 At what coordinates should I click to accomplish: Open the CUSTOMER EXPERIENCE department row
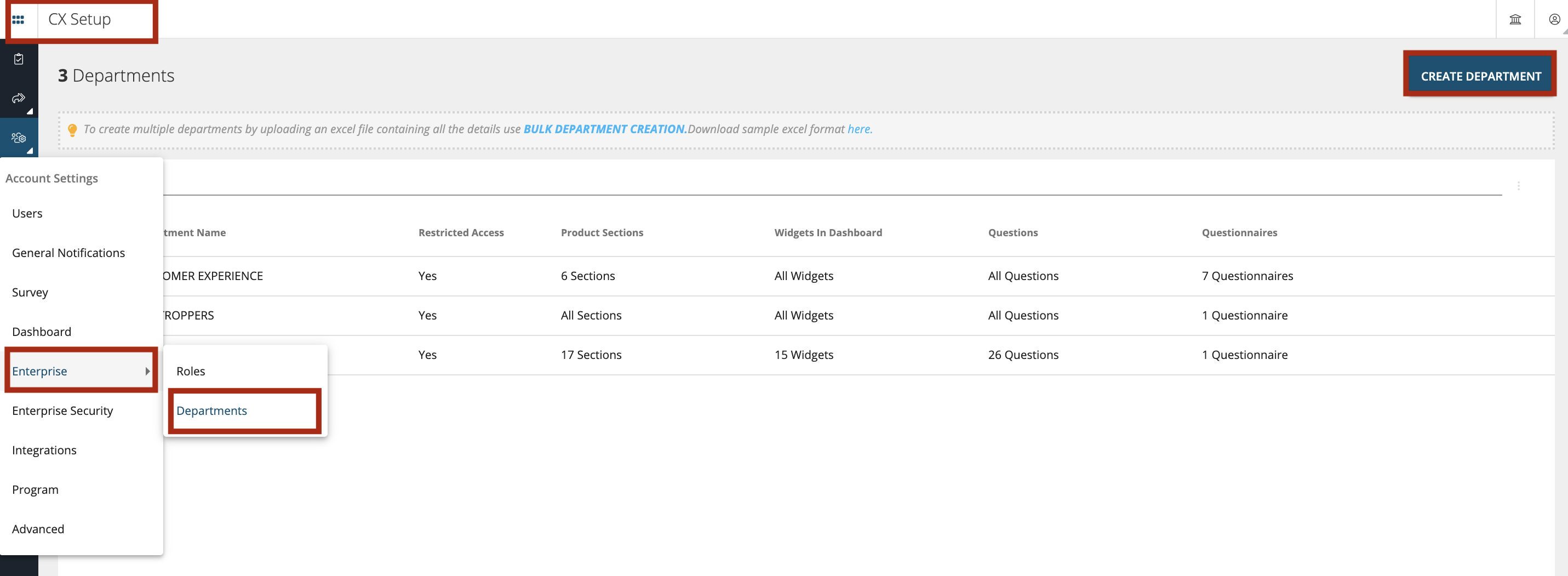(x=859, y=276)
